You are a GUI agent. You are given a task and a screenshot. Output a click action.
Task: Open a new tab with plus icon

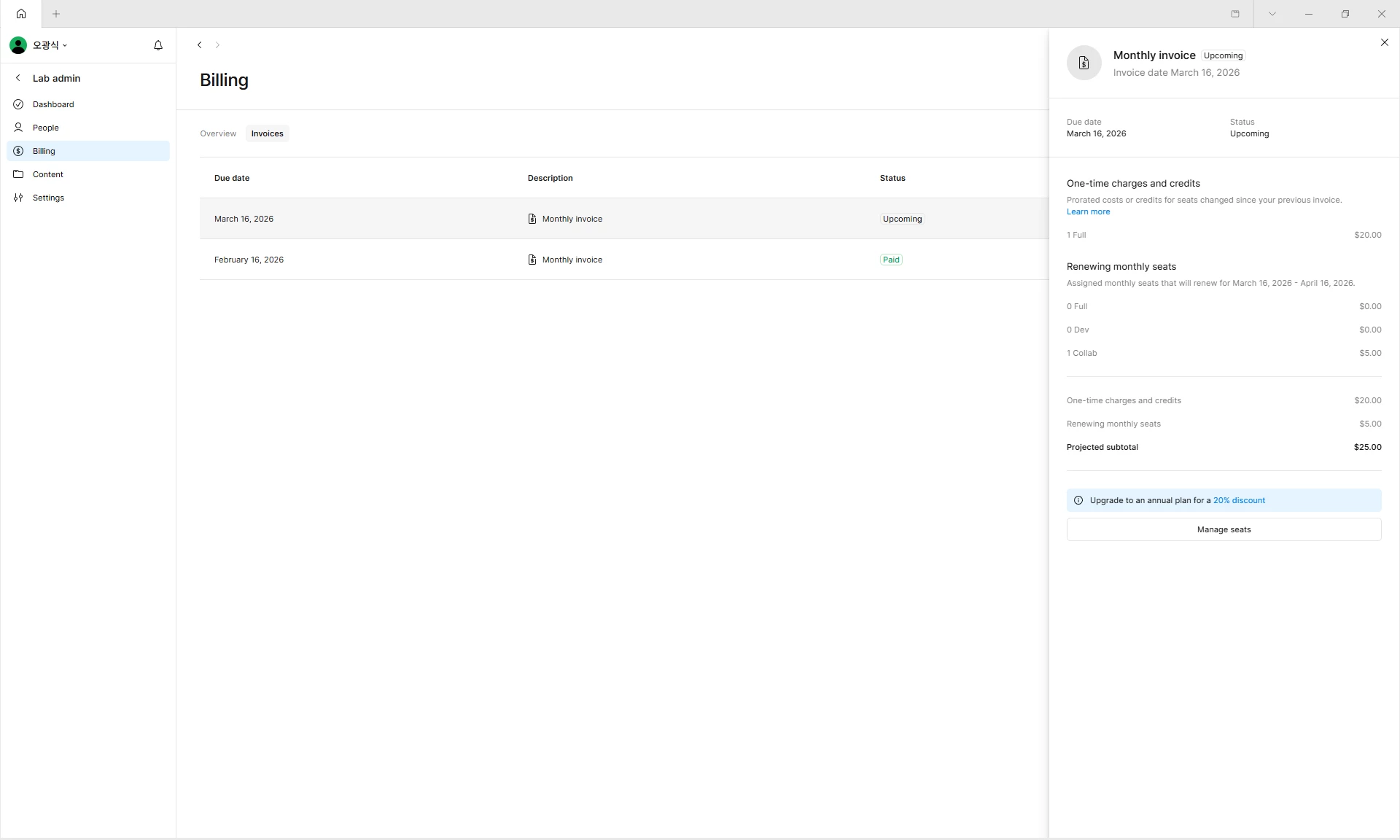[x=56, y=14]
